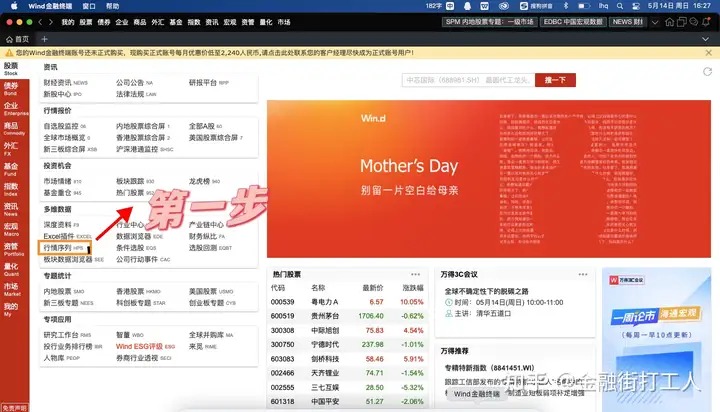Click the QQ penguin icon in menu bar
The height and width of the screenshot is (412, 720).
[467, 6]
